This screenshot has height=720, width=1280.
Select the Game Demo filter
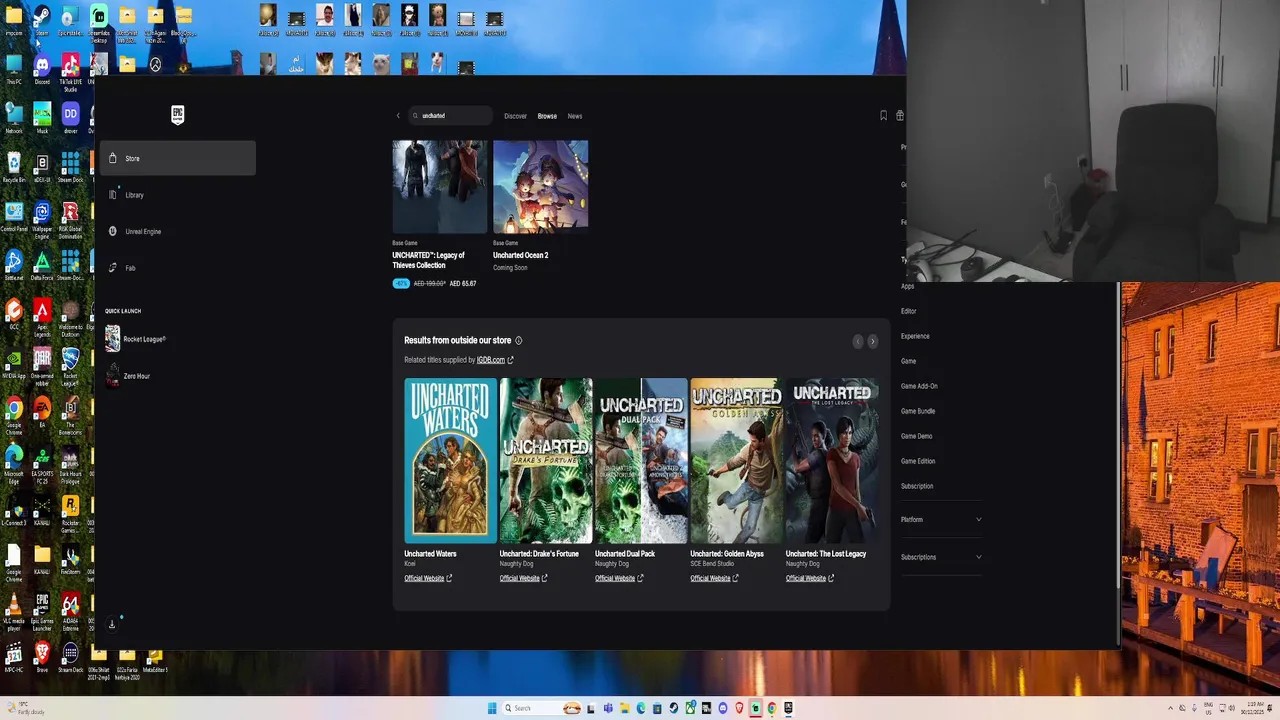[x=916, y=436]
